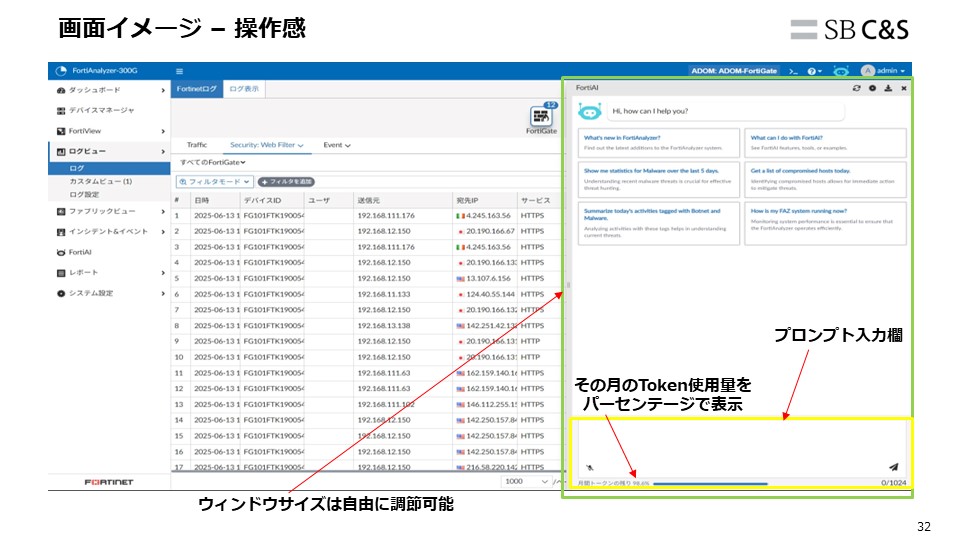Viewport: 960px width, 540px height.
Task: Click the refresh icon in FortiAI panel
Action: tap(856, 89)
